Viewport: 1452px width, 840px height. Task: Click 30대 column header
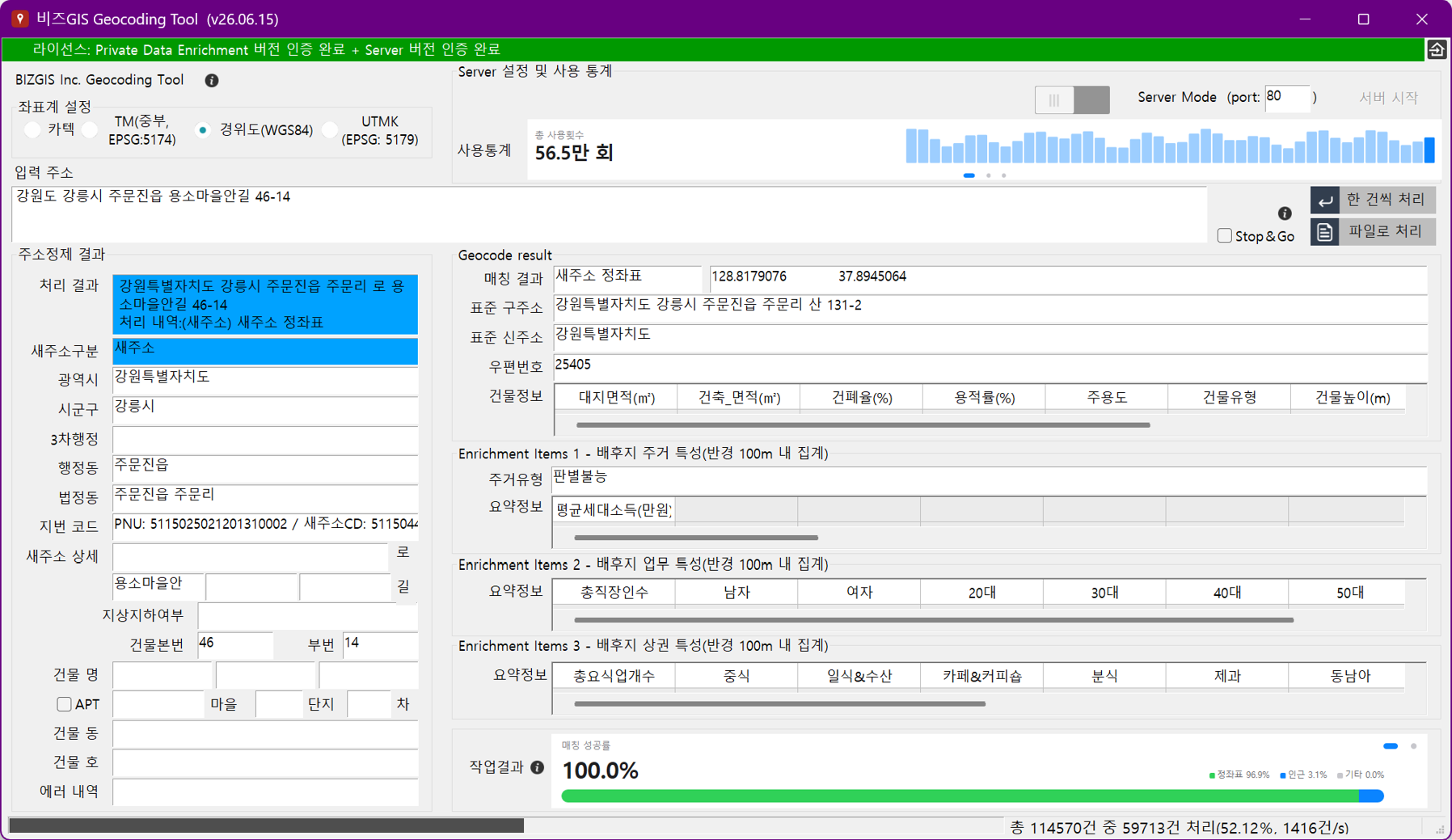tap(1104, 593)
